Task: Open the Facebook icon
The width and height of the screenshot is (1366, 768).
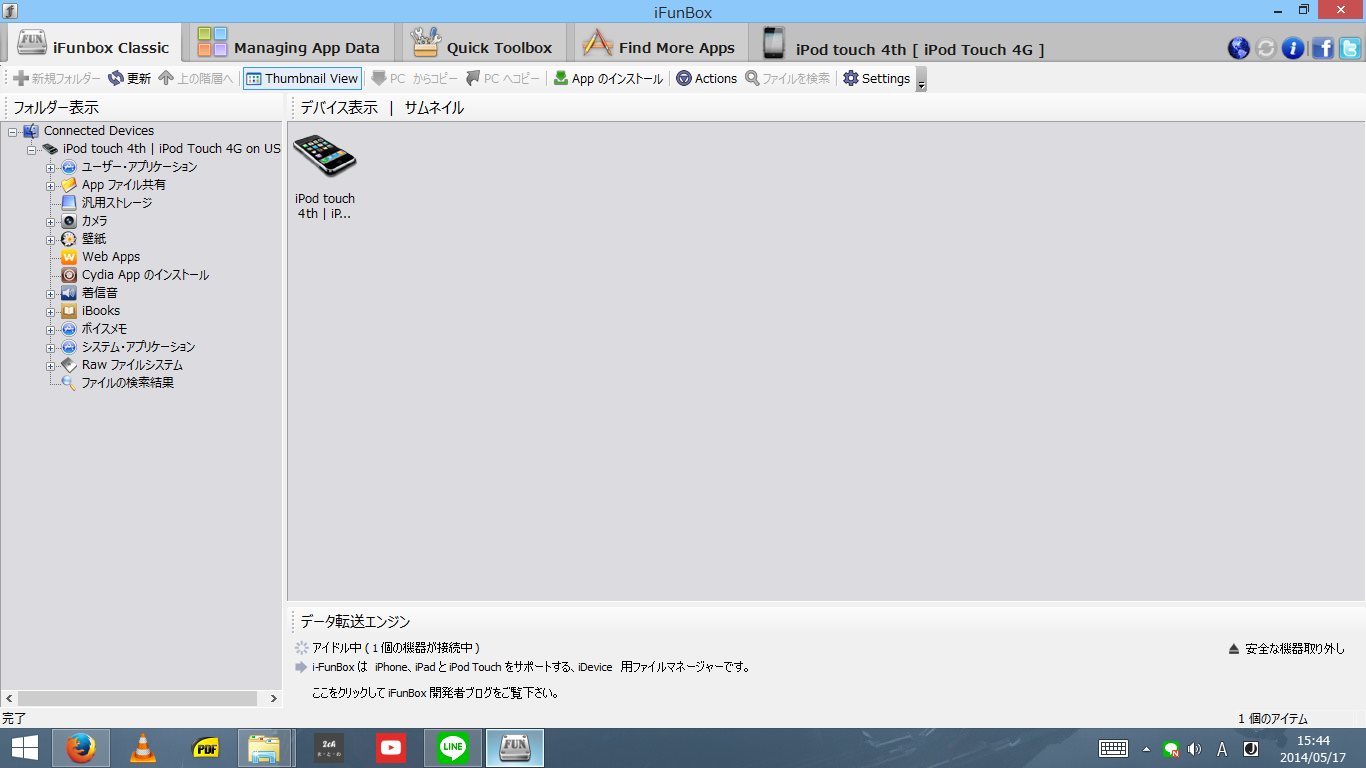Action: 1322,48
